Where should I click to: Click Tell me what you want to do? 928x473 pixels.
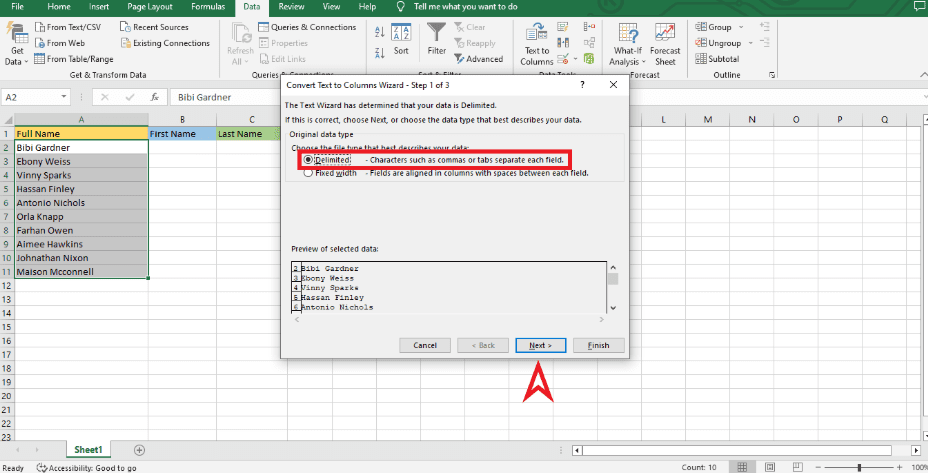pyautogui.click(x=465, y=7)
